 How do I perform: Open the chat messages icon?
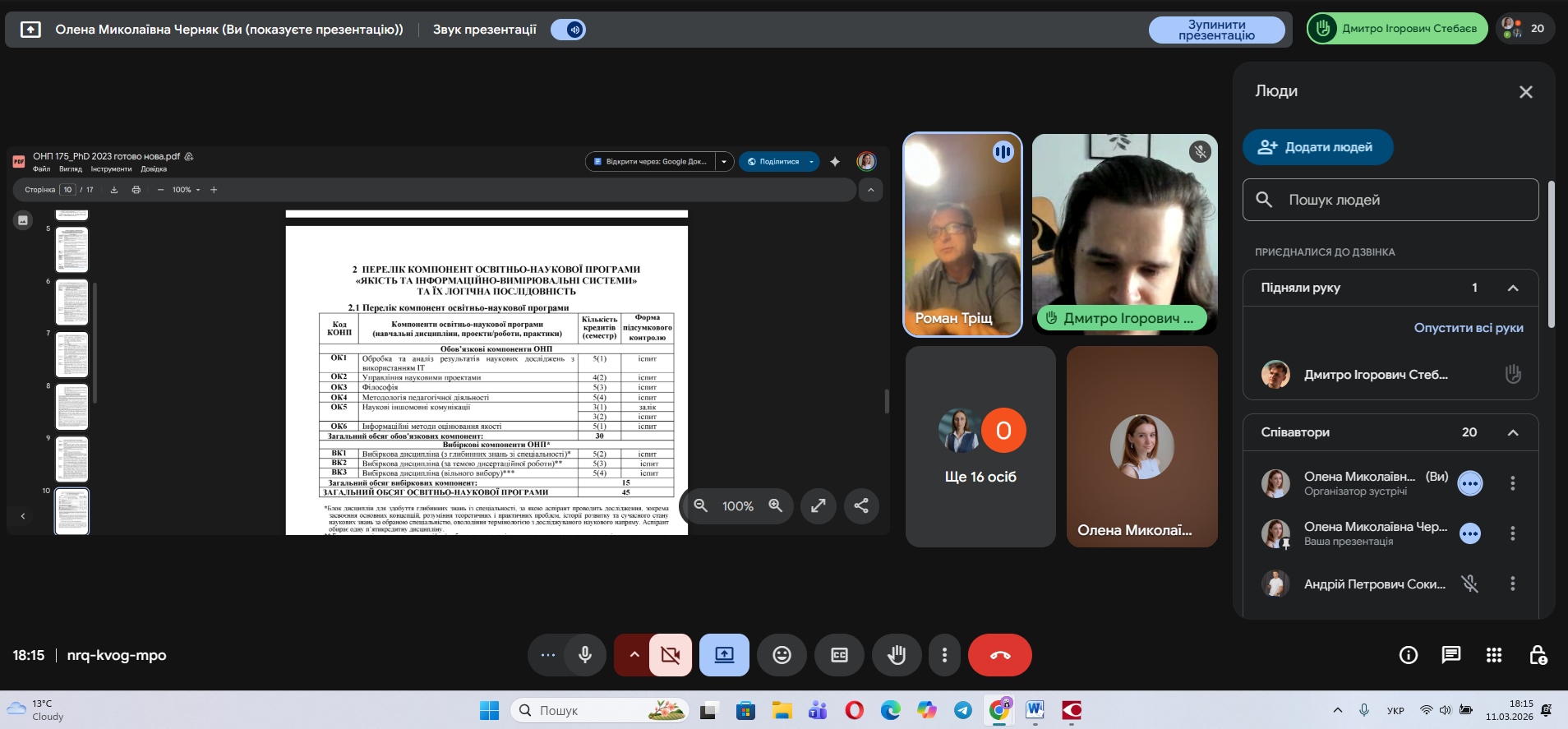[x=1451, y=655]
